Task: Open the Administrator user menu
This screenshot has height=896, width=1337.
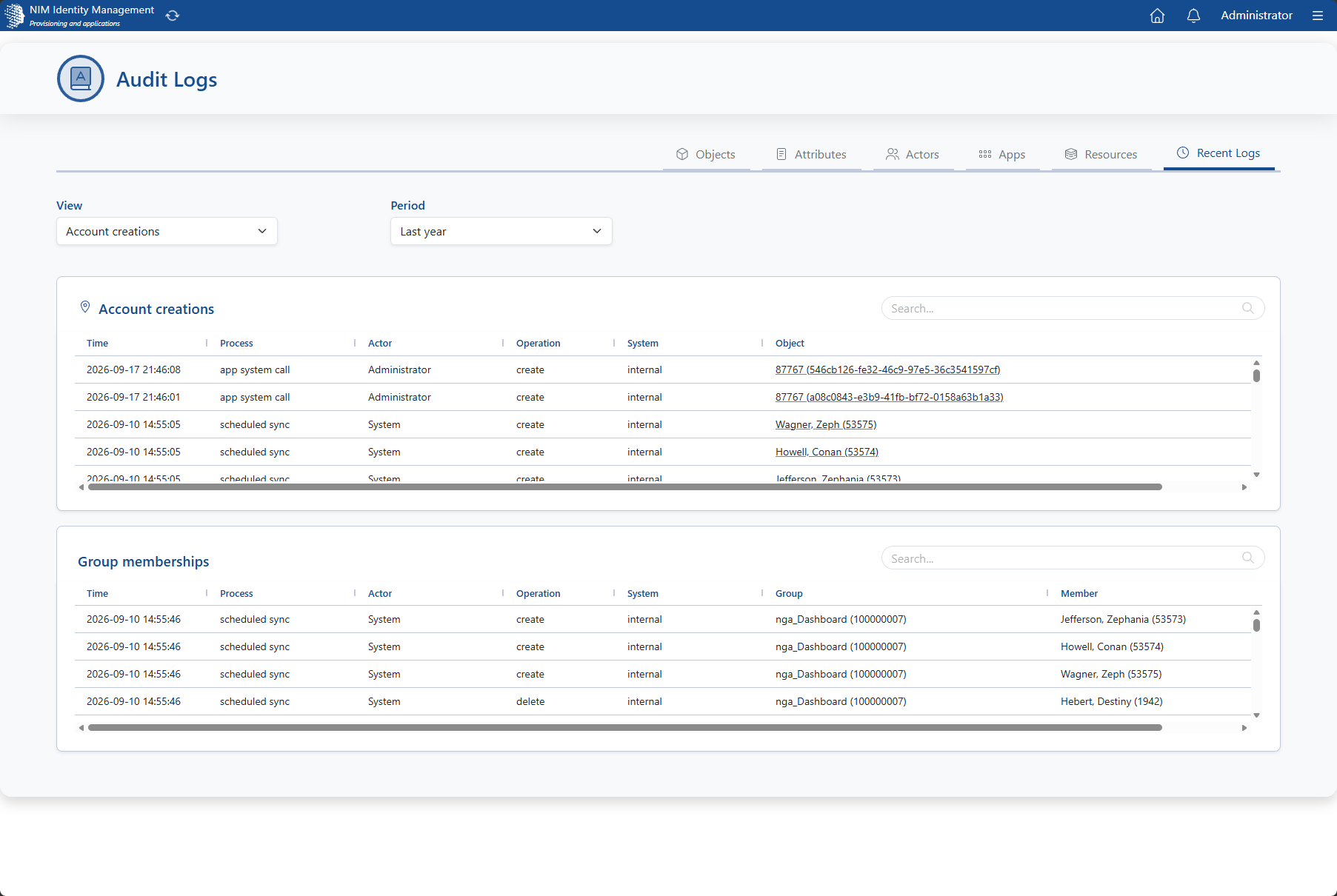Action: [1256, 16]
